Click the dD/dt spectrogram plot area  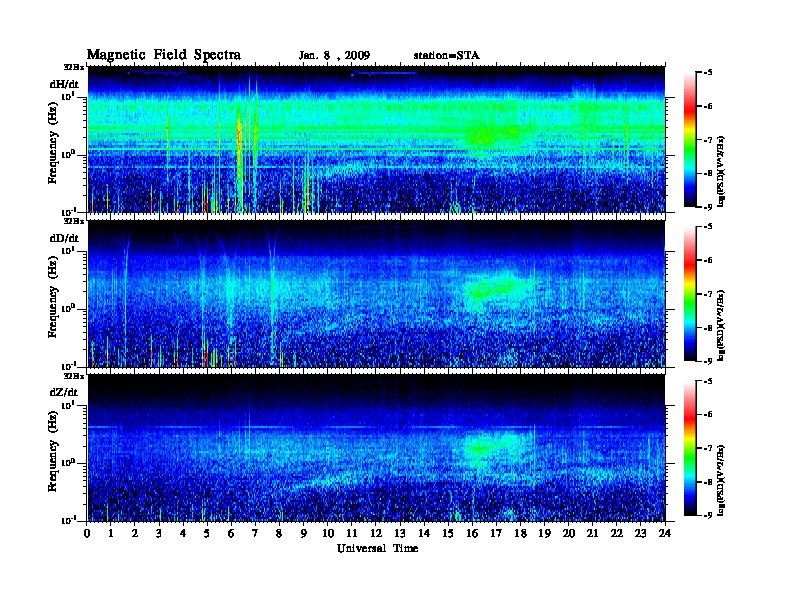click(376, 294)
